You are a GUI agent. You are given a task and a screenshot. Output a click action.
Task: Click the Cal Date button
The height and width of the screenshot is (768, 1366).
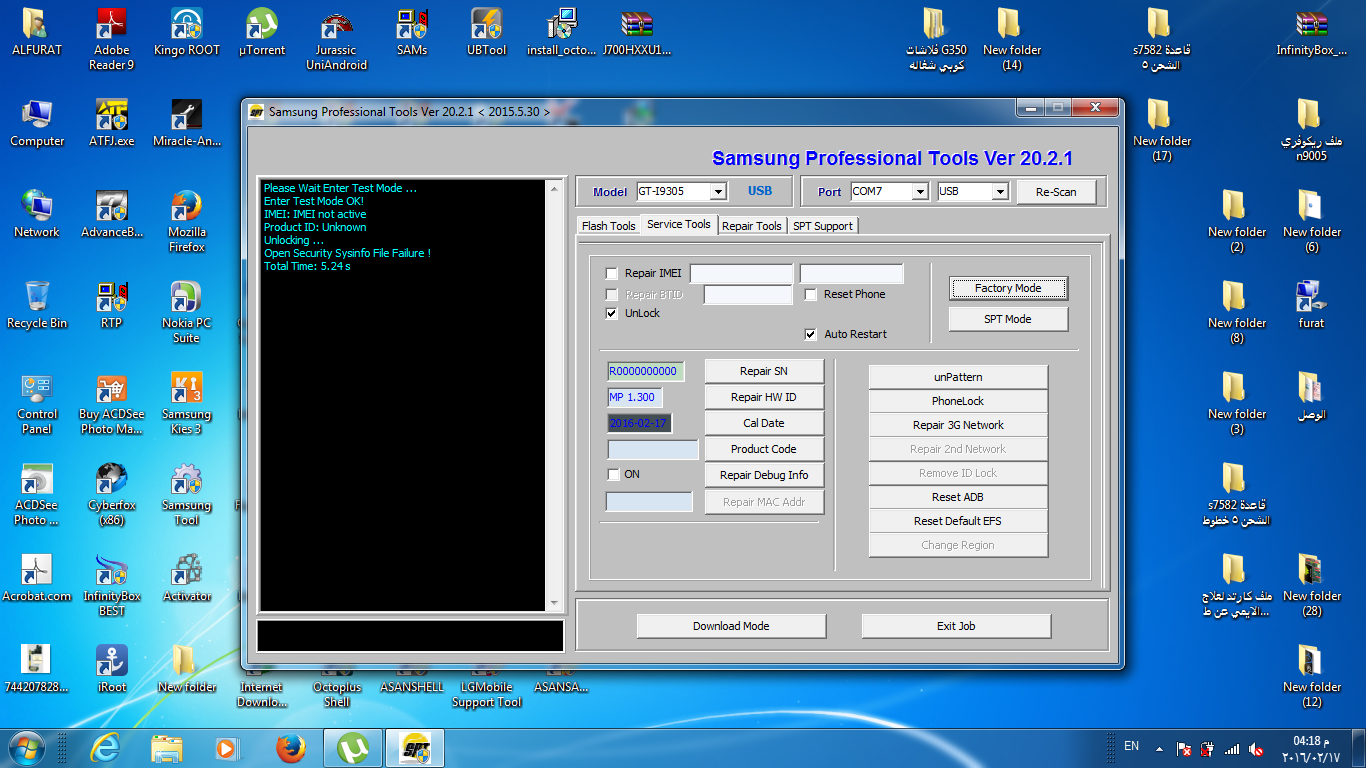[764, 423]
